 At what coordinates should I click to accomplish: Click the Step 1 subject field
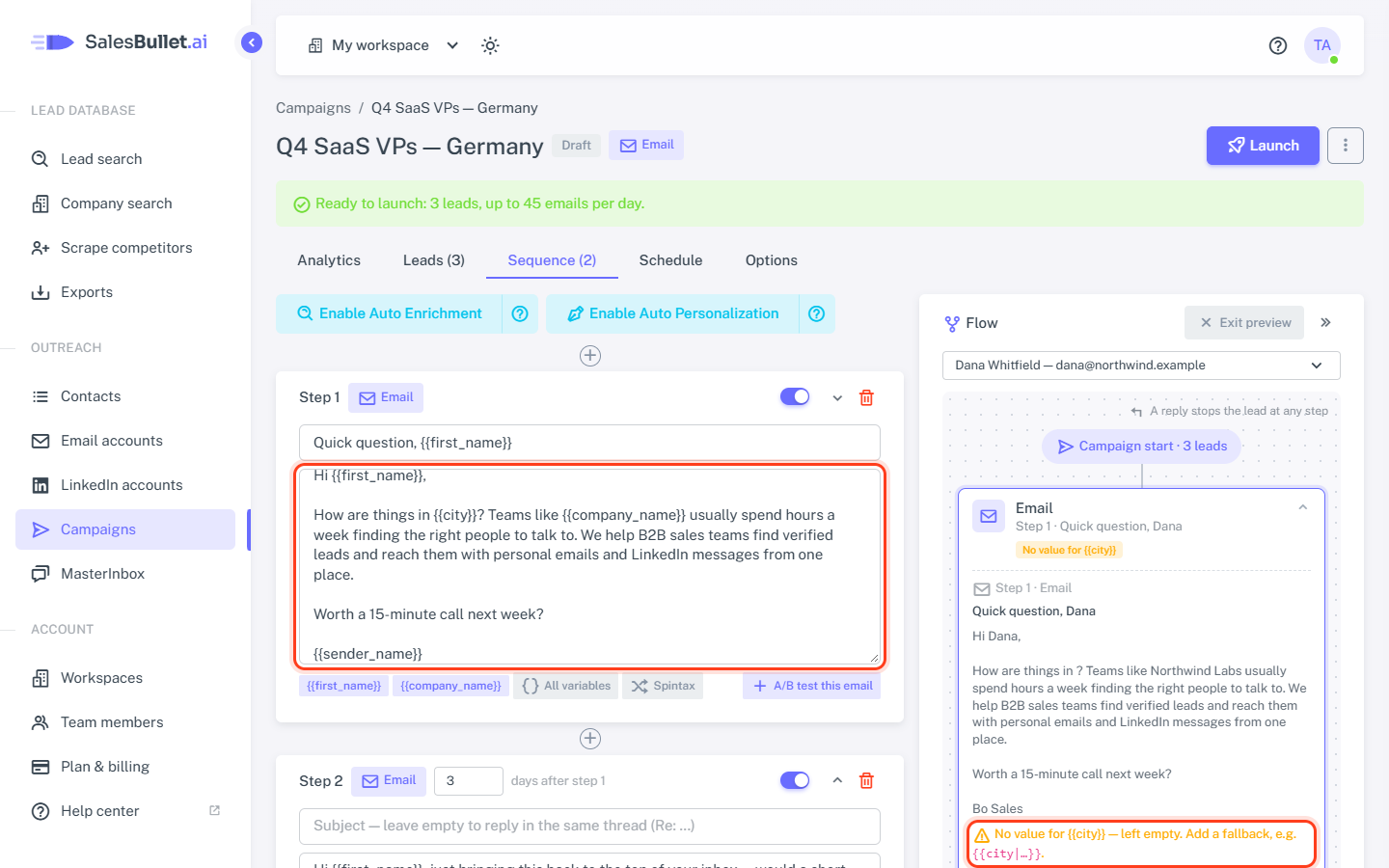[589, 443]
